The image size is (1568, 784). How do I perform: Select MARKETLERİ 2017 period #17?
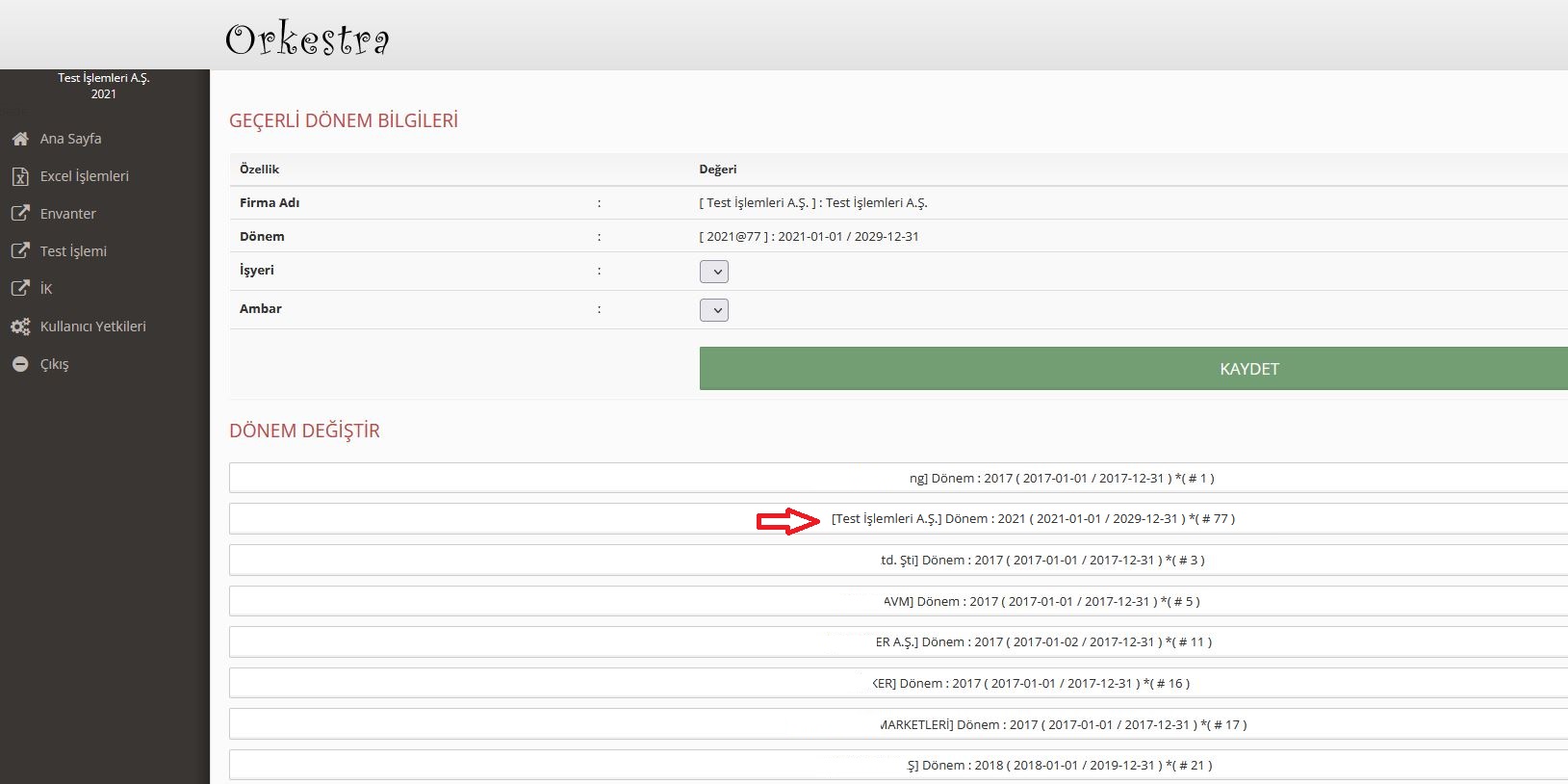pyautogui.click(x=1063, y=725)
